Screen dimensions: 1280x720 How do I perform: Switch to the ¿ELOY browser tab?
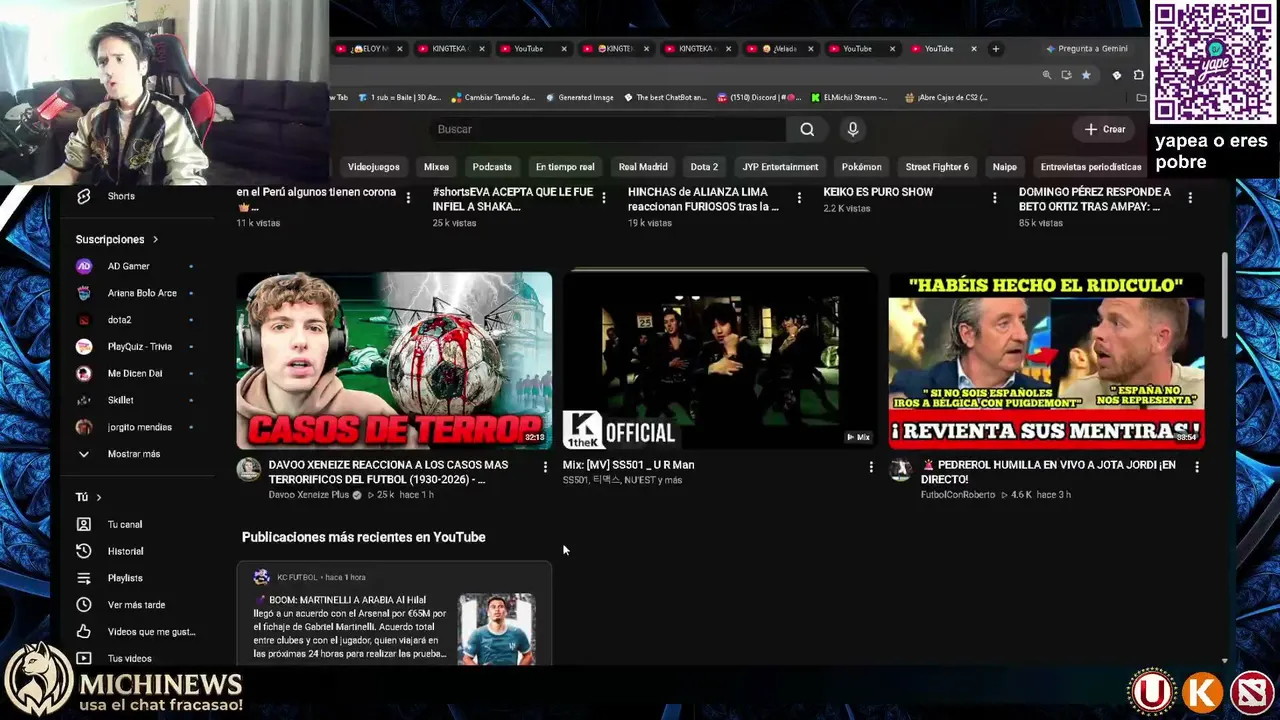[x=369, y=49]
